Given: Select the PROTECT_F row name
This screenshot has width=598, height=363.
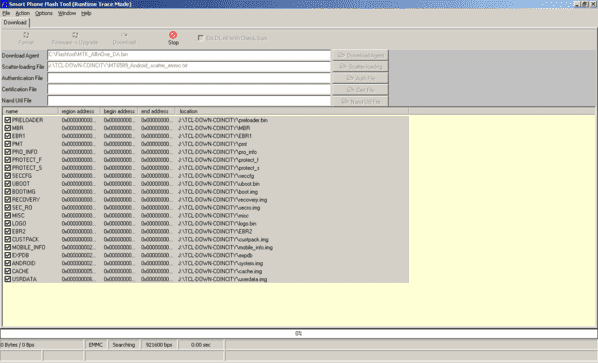Looking at the screenshot, I should click(27, 160).
